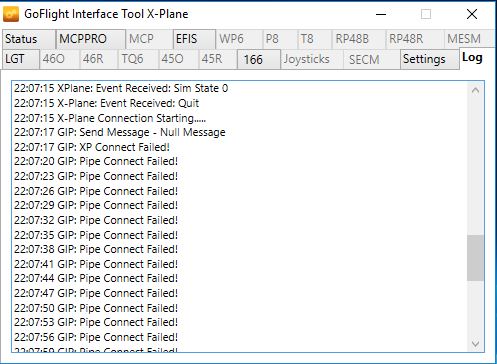The width and height of the screenshot is (497, 364).
Task: Open the T8 tab
Action: coord(314,39)
